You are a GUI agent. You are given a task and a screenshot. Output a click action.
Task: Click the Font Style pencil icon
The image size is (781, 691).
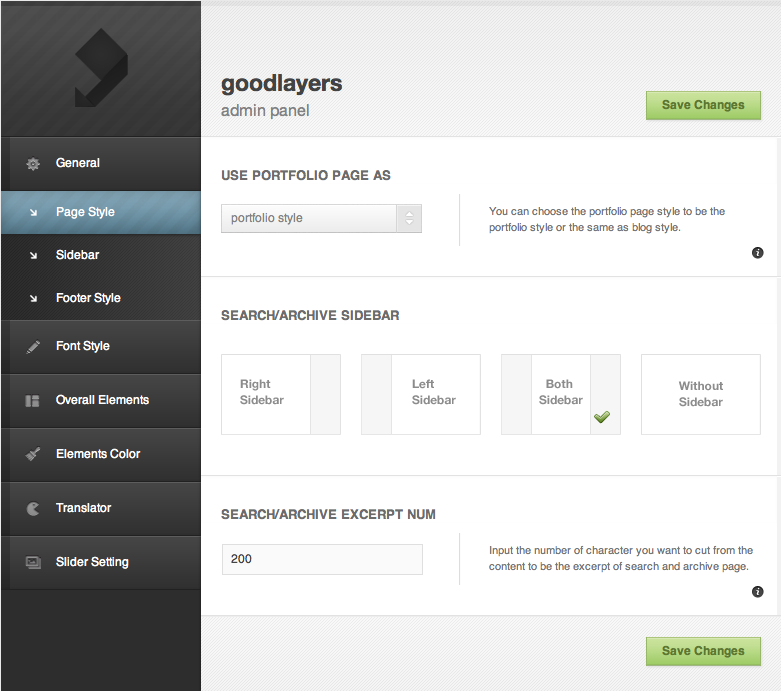33,347
